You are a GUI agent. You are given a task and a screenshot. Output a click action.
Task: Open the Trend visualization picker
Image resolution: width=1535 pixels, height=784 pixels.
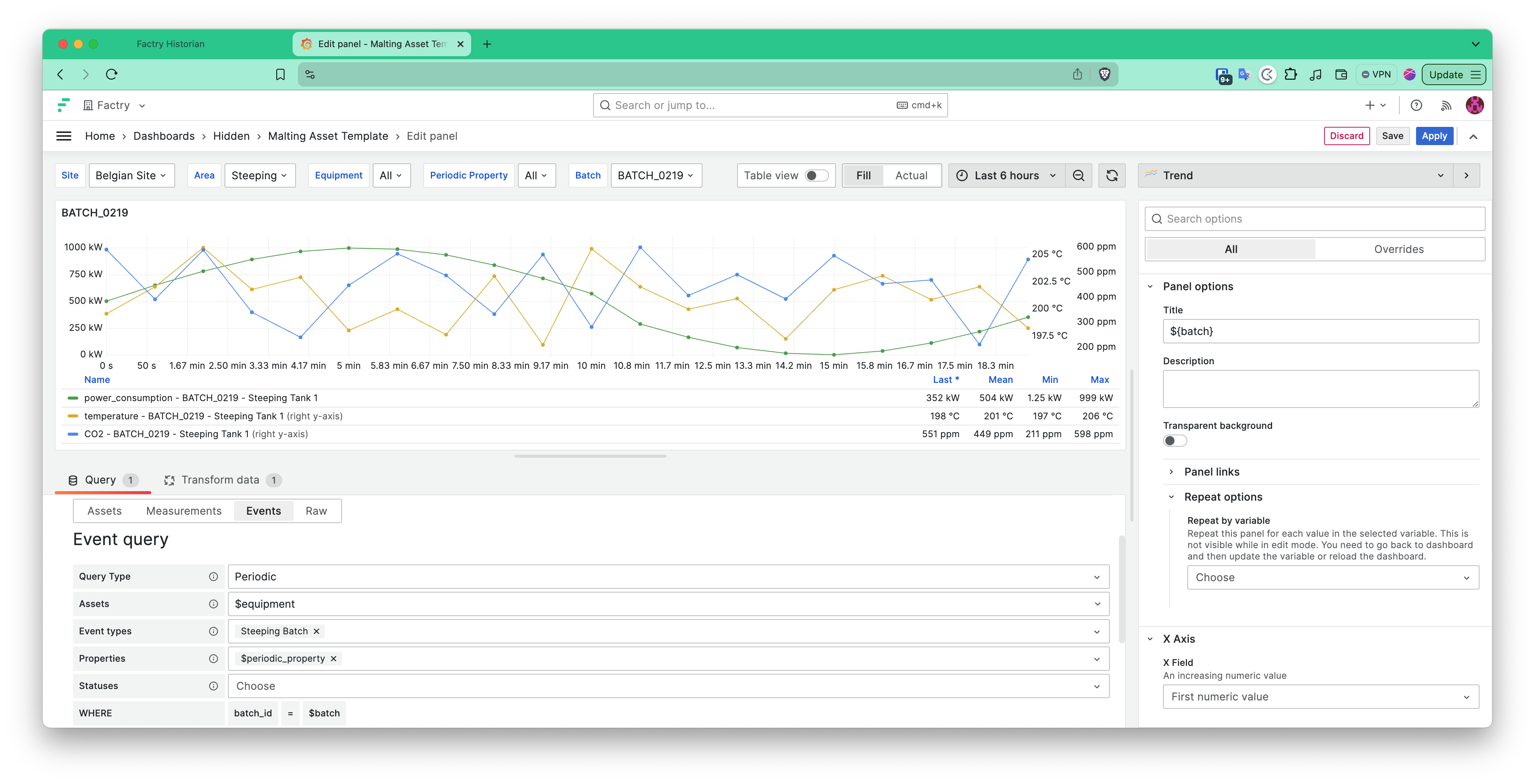[1296, 175]
